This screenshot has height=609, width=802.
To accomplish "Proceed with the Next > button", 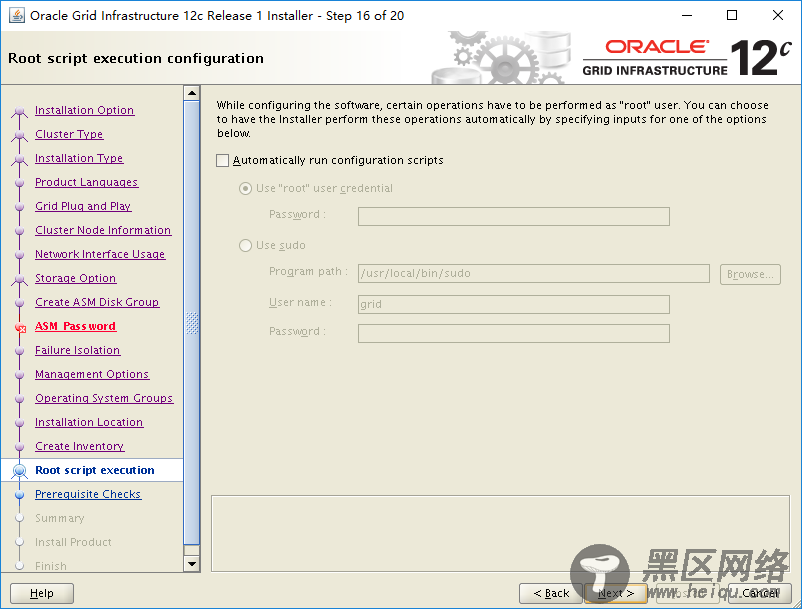I will click(x=616, y=593).
